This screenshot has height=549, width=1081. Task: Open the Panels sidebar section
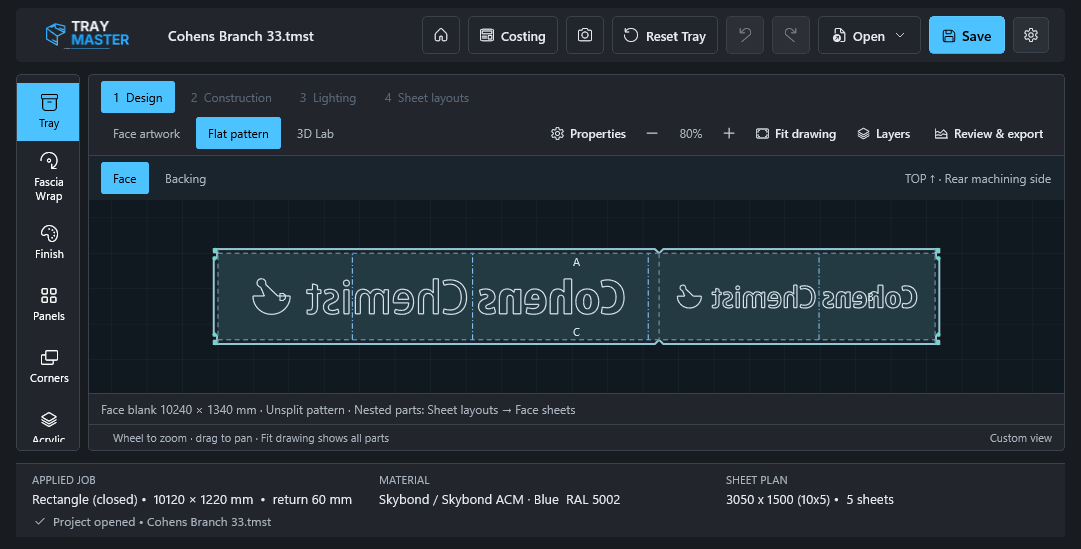pos(48,304)
